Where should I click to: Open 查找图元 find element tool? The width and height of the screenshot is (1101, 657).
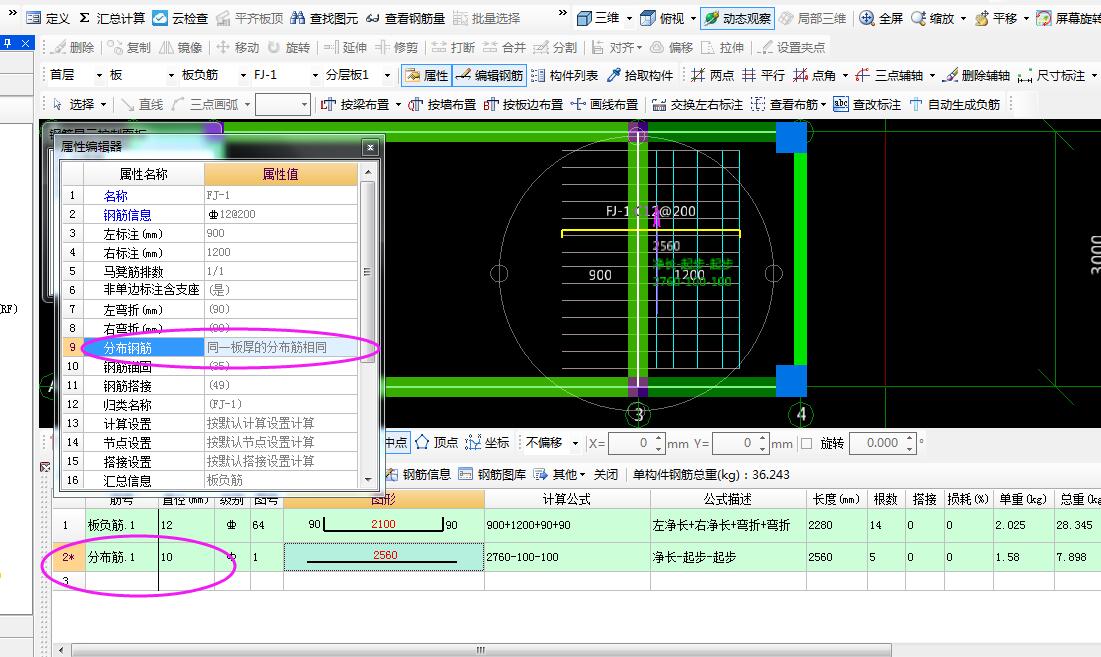[324, 18]
